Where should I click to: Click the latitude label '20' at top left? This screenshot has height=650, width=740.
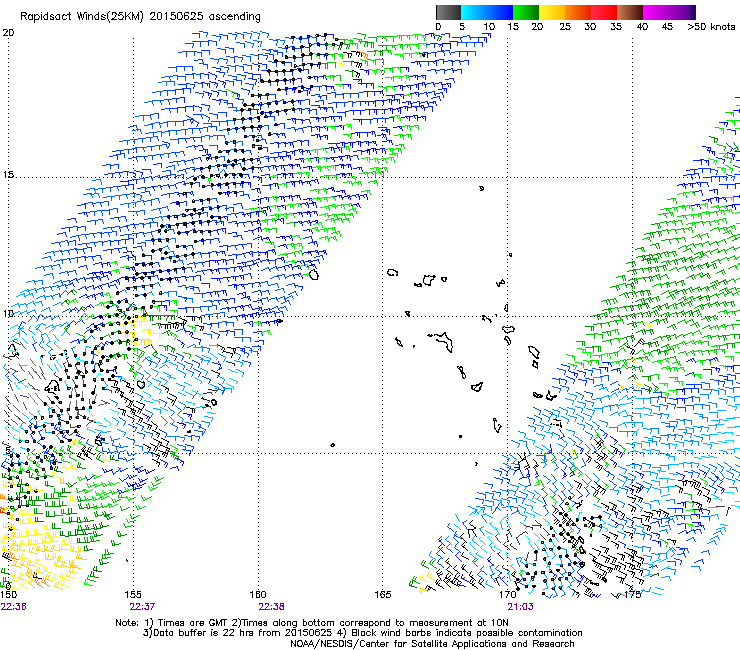[8, 33]
